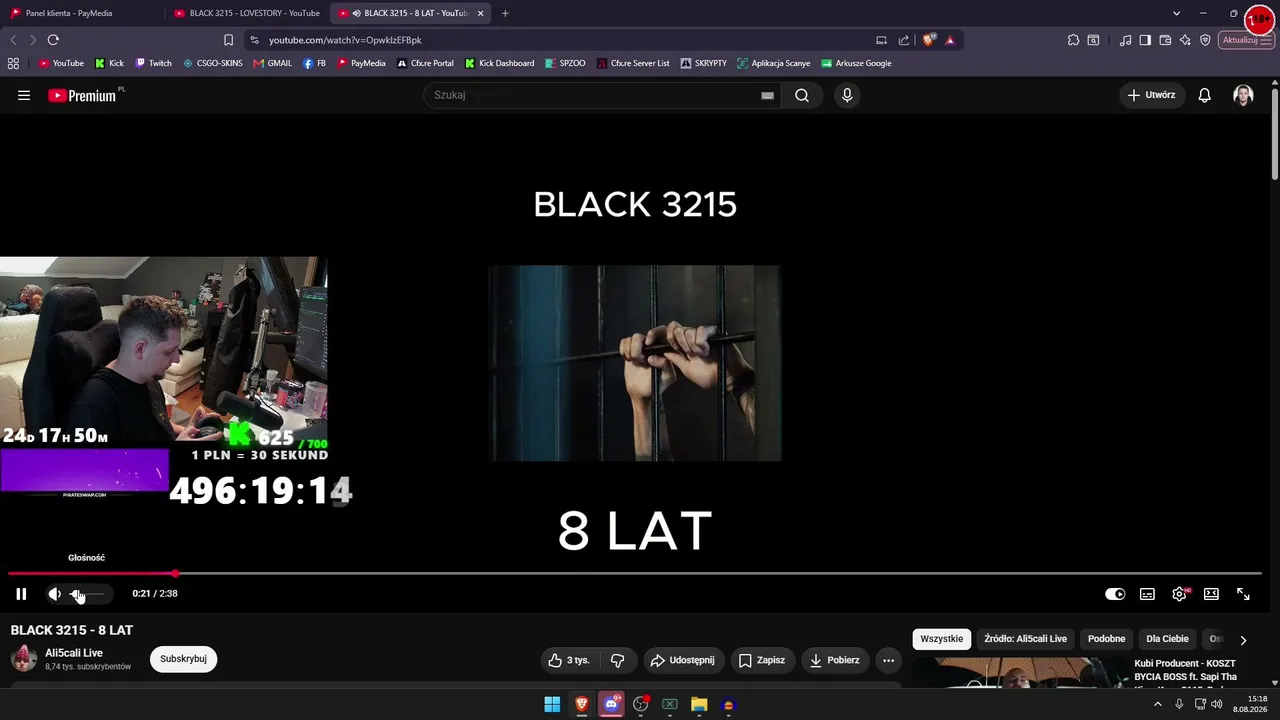Viewport: 1280px width, 720px height.
Task: Open the browser extensions puzzle icon
Action: (x=1073, y=40)
